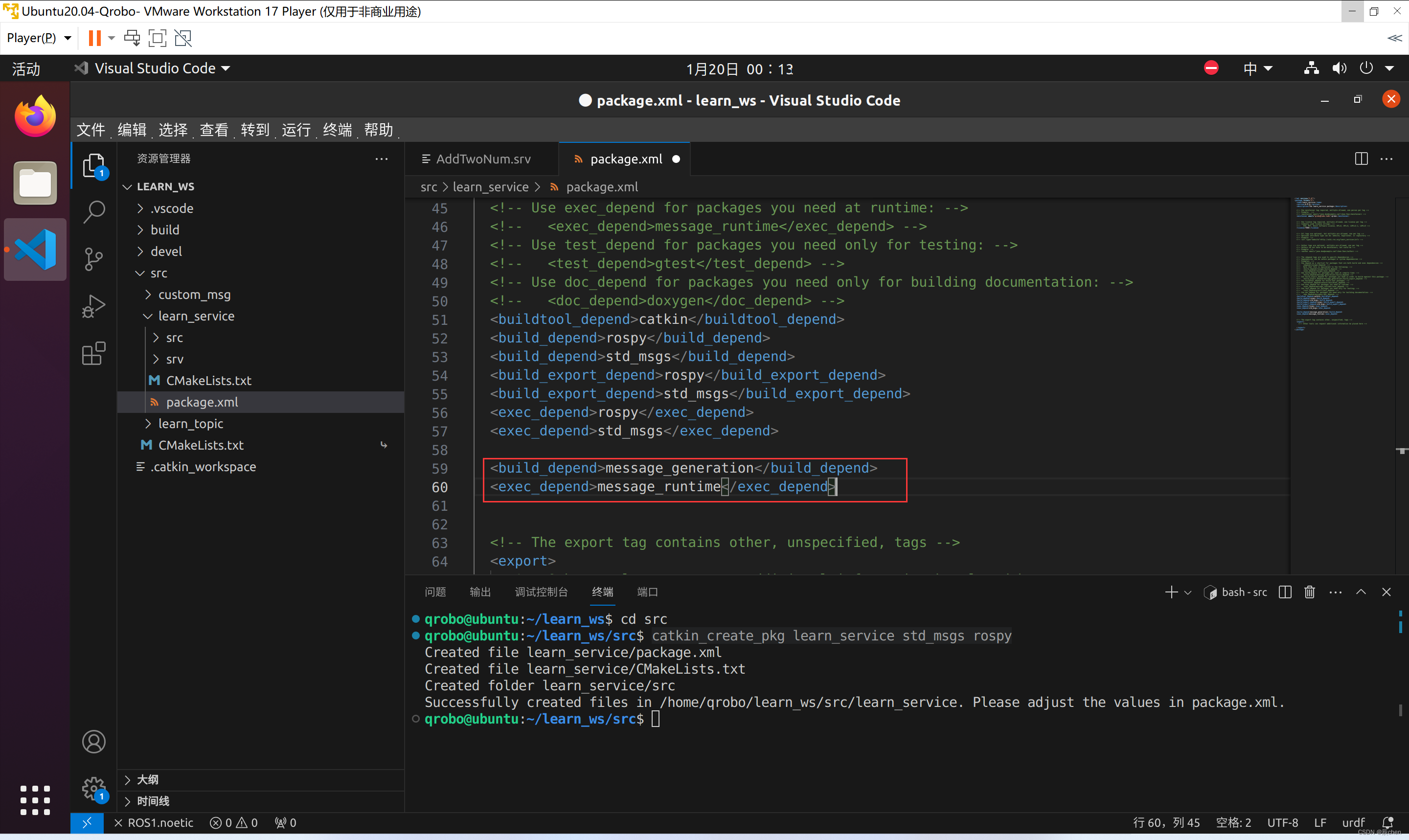
Task: Open notifications bell in status bar
Action: [x=1387, y=822]
